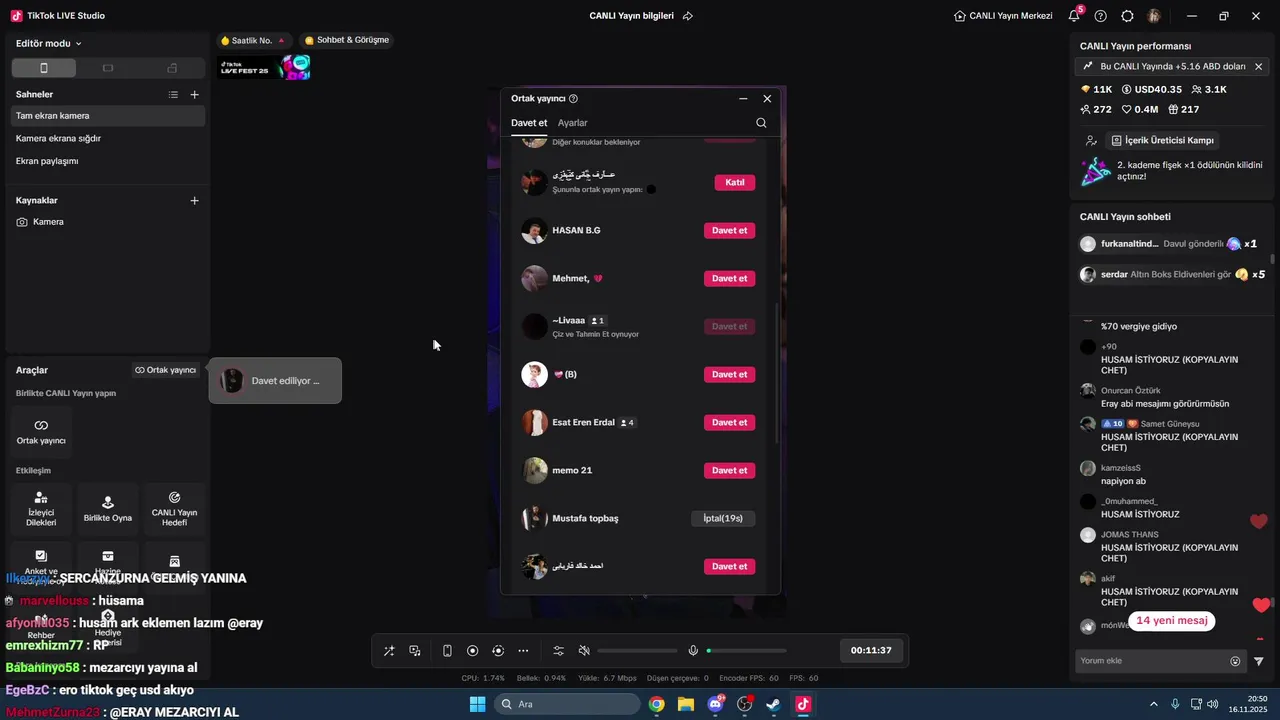This screenshot has width=1280, height=720.
Task: Click the replay clip icon in bottom toolbar
Action: 498,651
